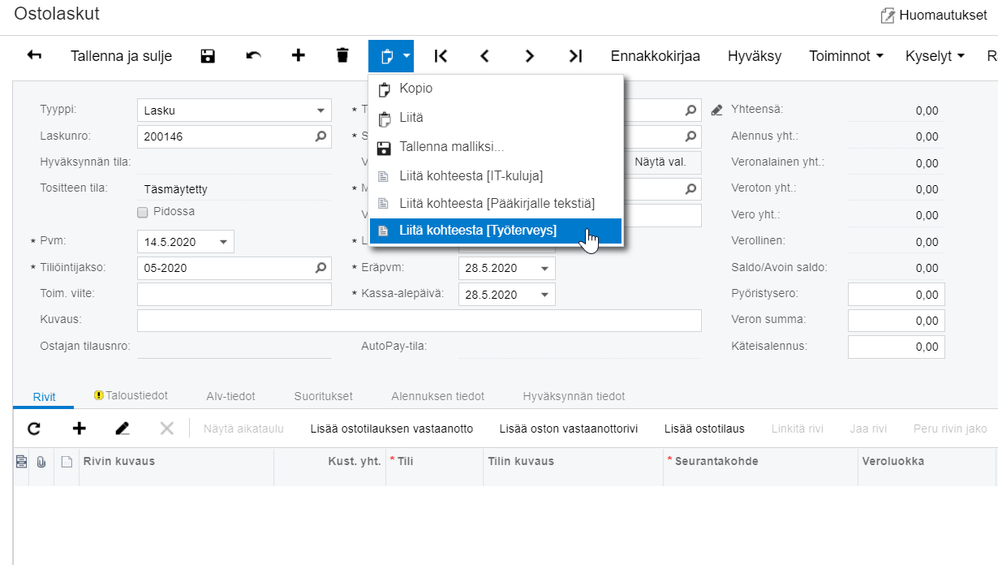Click the save disk icon
998x565 pixels.
(x=208, y=56)
